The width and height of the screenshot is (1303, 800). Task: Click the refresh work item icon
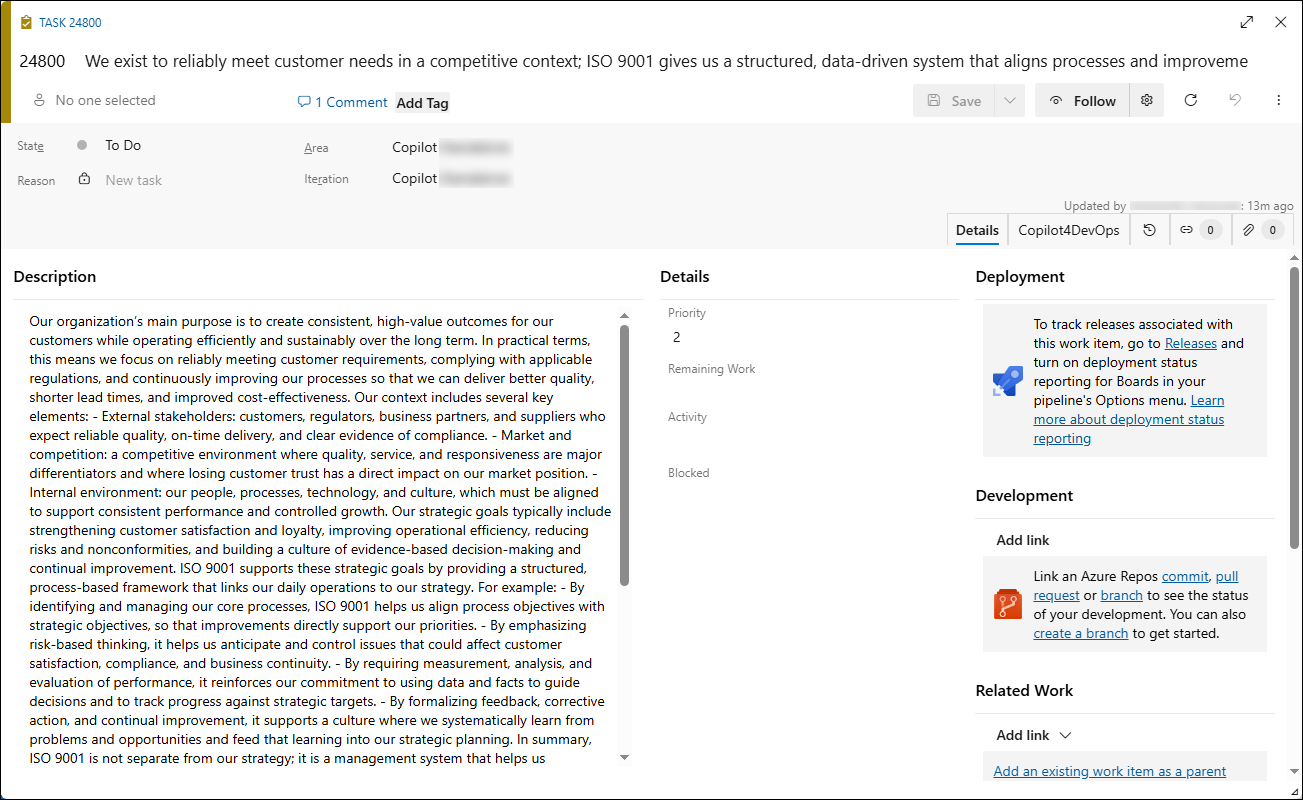(x=1190, y=100)
